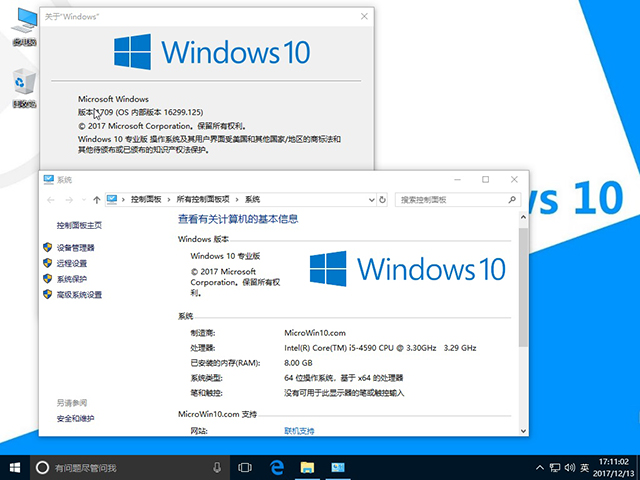Image resolution: width=640 pixels, height=480 pixels.
Task: Switch input language via the 英 indicator
Action: 585,467
